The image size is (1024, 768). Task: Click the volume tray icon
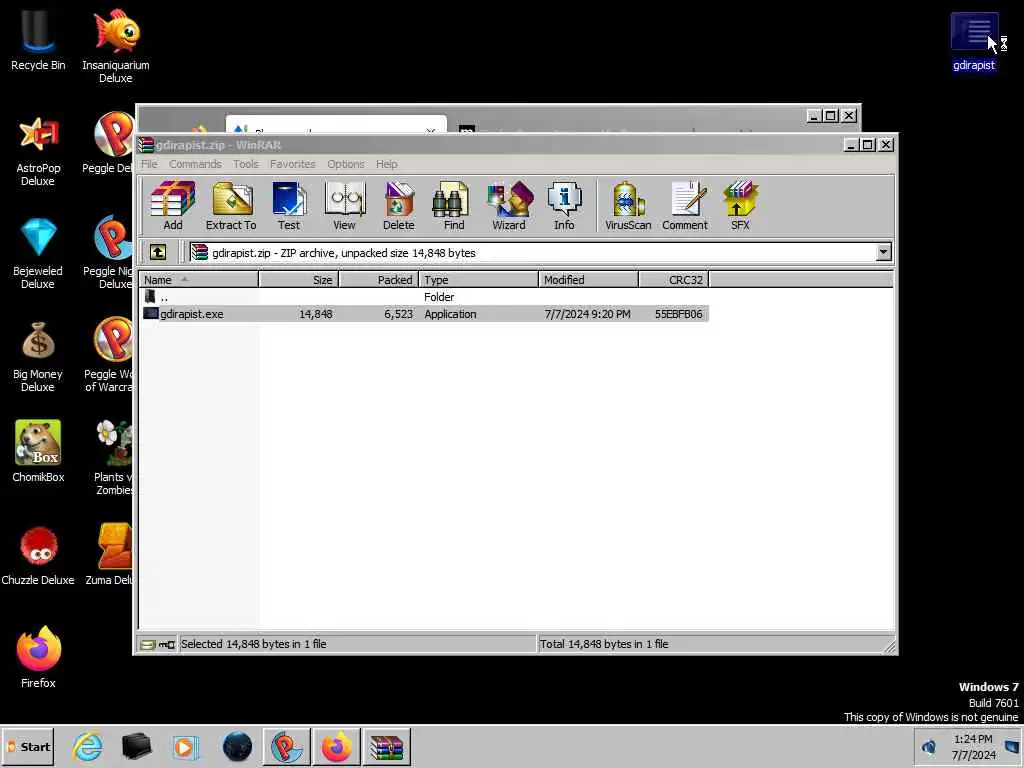[929, 747]
